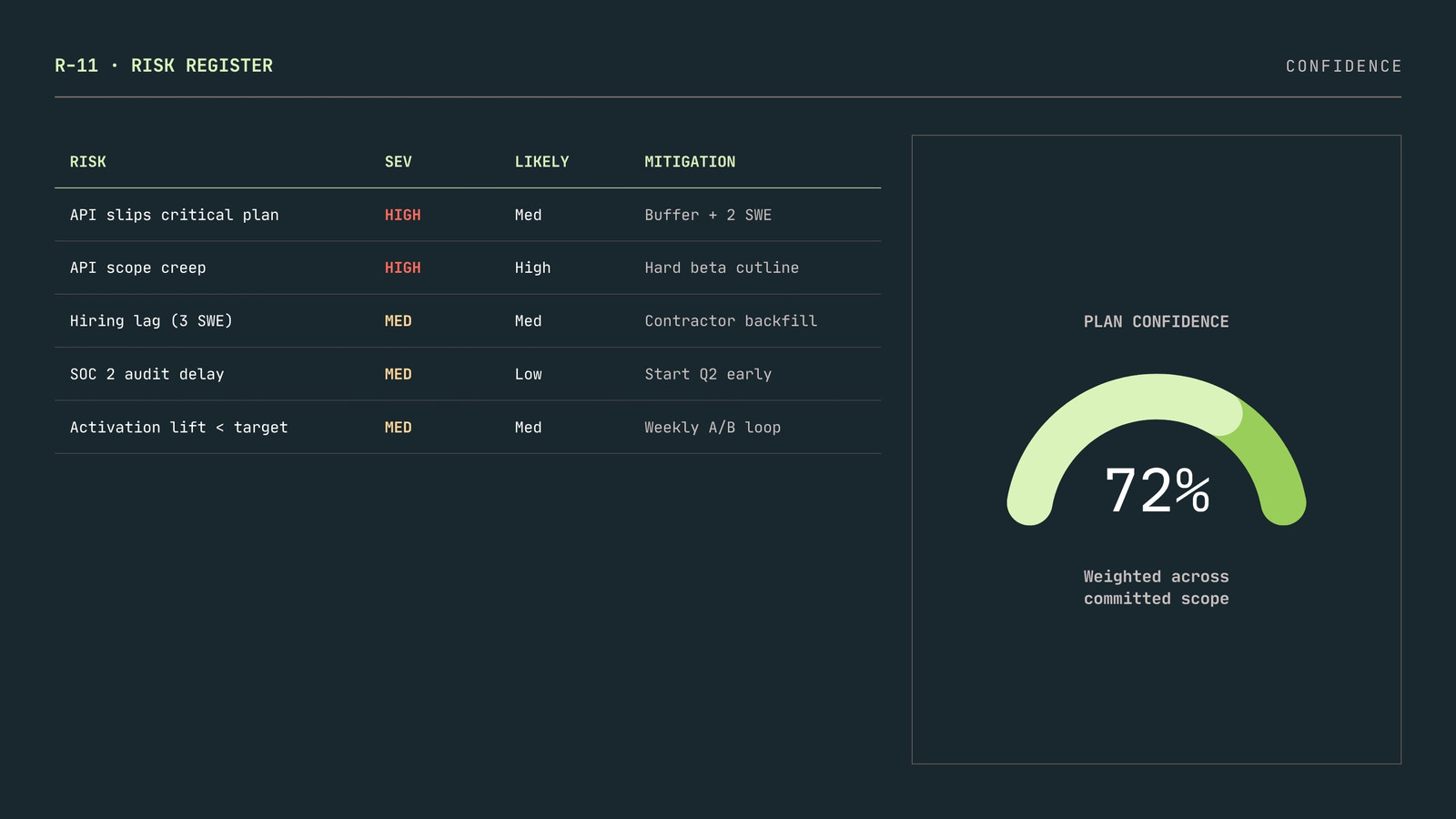Click HIGH severity for 'API slips critical plan'
The height and width of the screenshot is (819, 1456).
[402, 215]
